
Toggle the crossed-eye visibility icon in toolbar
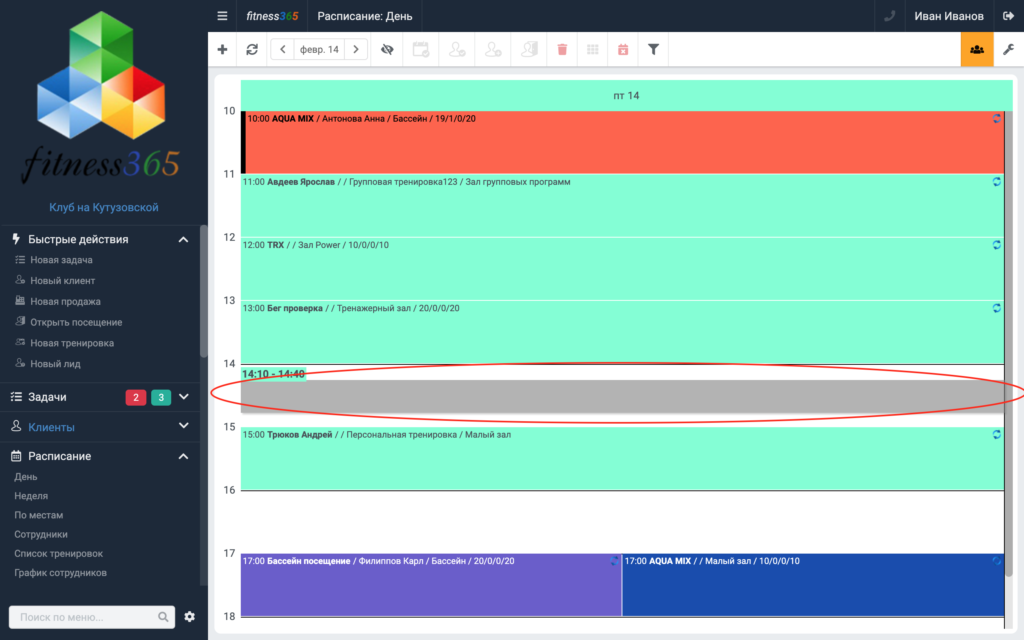387,50
